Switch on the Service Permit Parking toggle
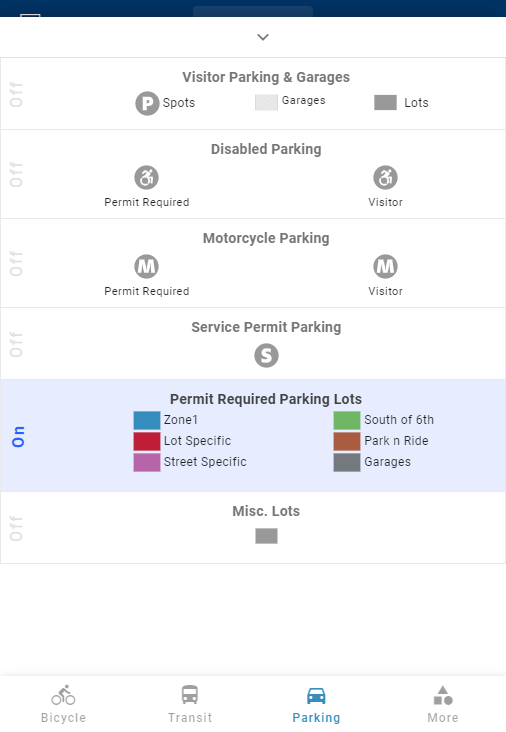Image resolution: width=506 pixels, height=732 pixels. tap(16, 345)
